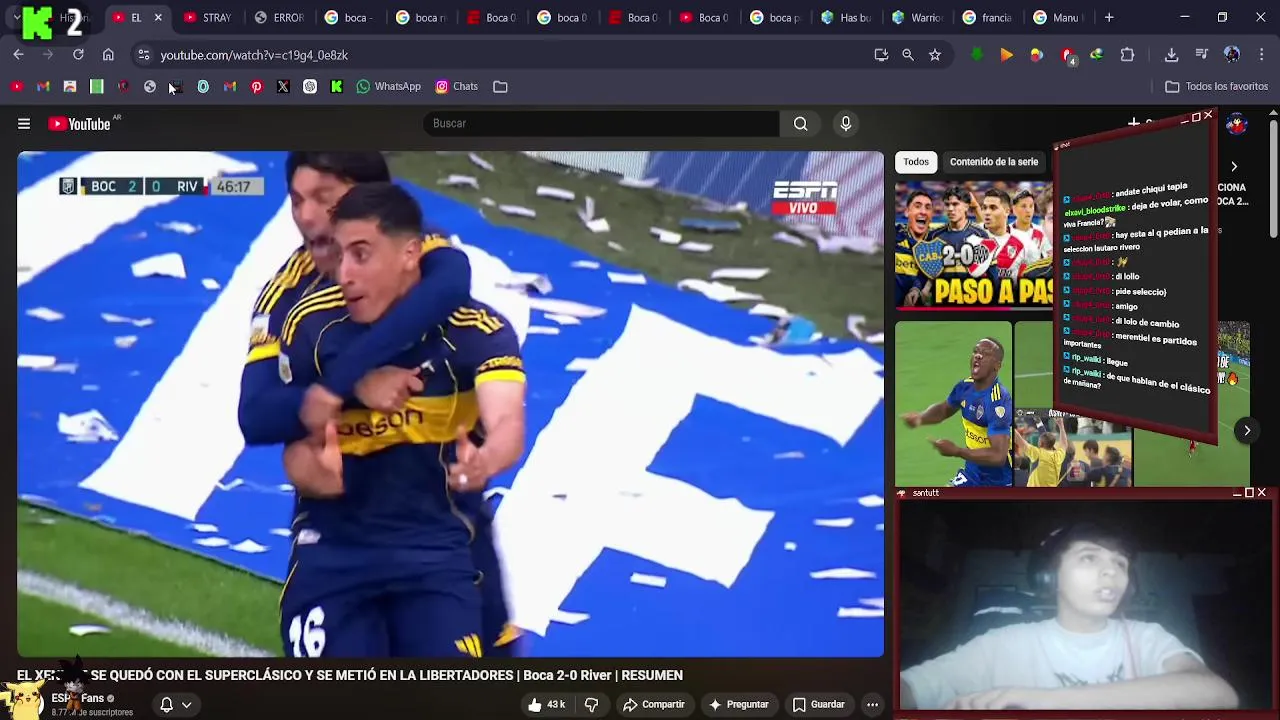Open the green Kick bookmark
The image size is (1280, 720).
[337, 87]
